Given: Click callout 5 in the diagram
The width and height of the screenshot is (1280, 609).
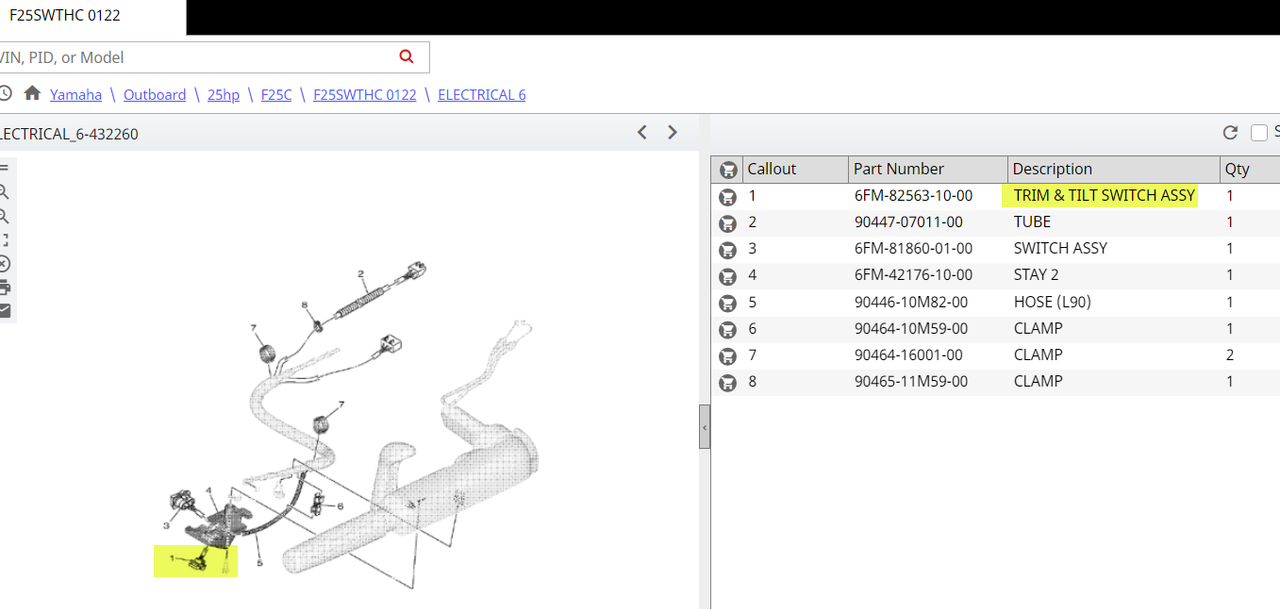Looking at the screenshot, I should [260, 563].
